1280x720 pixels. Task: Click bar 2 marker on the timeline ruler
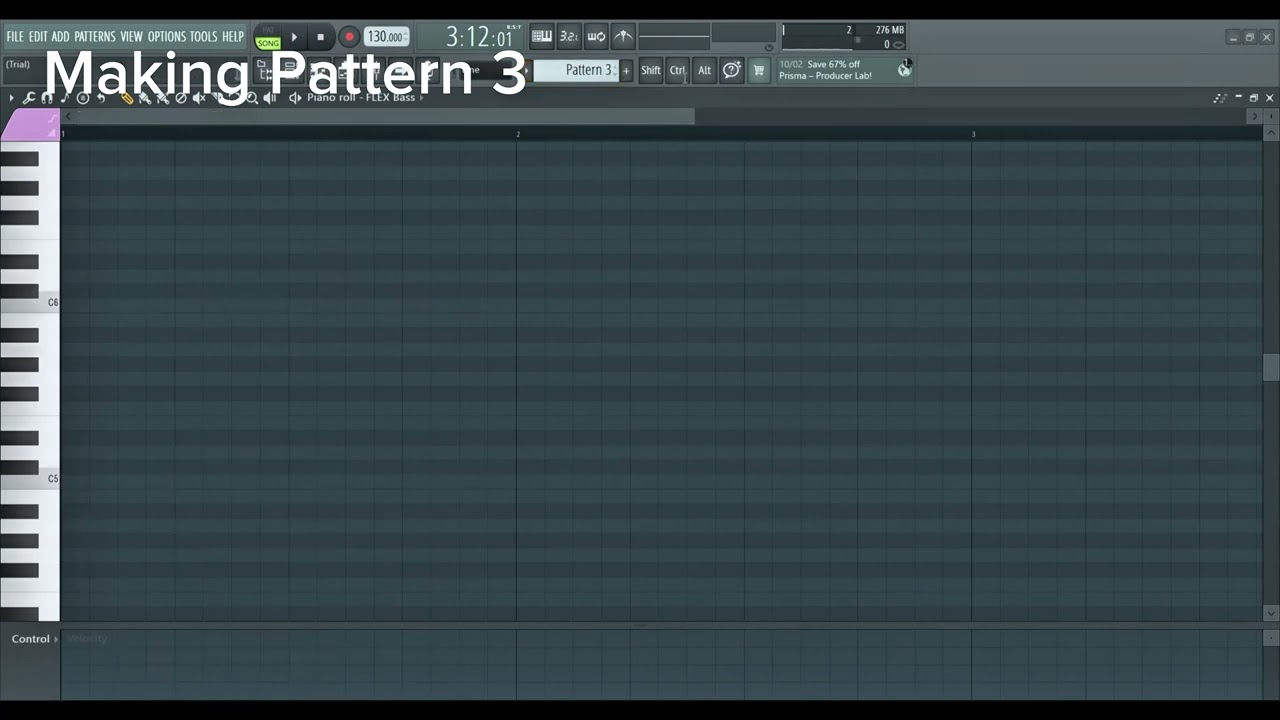(518, 134)
